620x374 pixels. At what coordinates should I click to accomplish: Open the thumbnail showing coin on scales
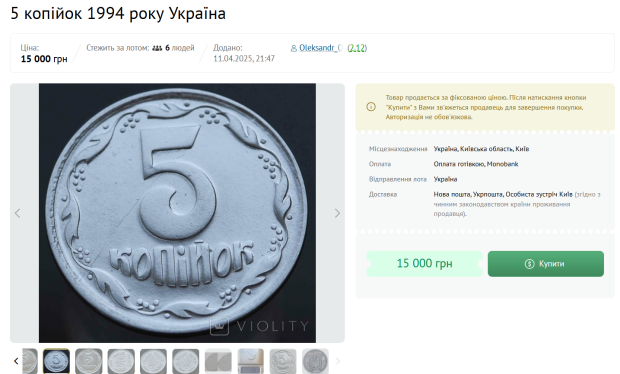coord(251,361)
